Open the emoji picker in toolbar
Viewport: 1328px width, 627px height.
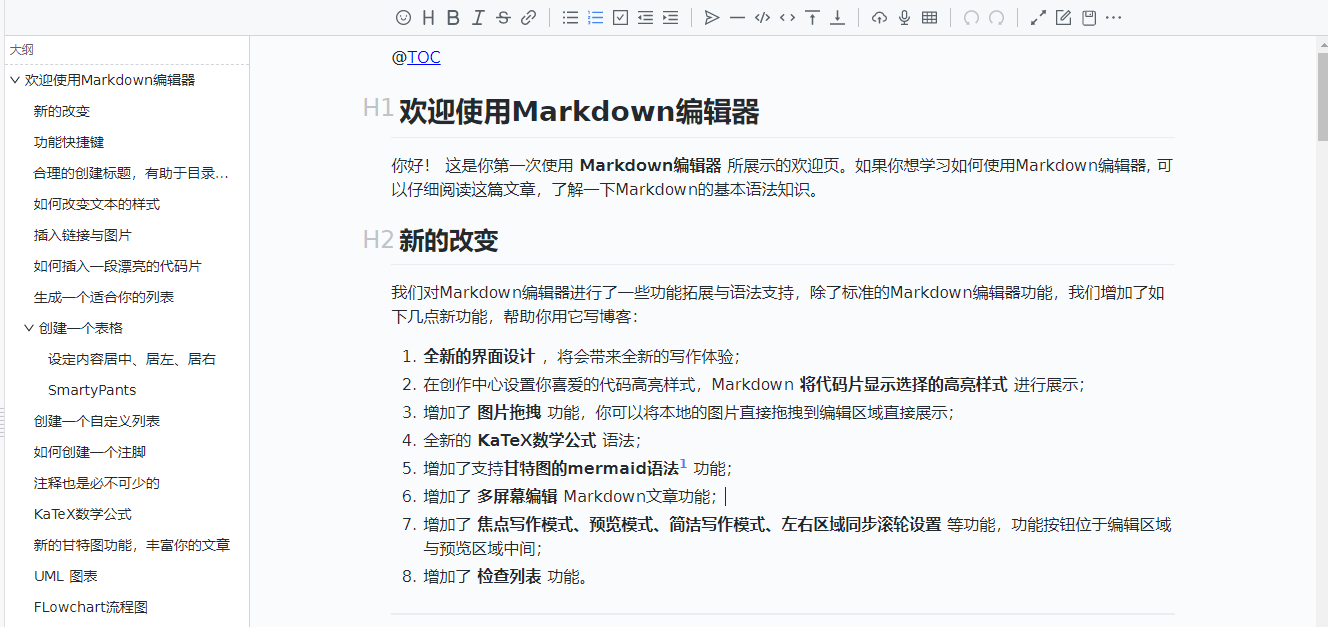pos(403,17)
